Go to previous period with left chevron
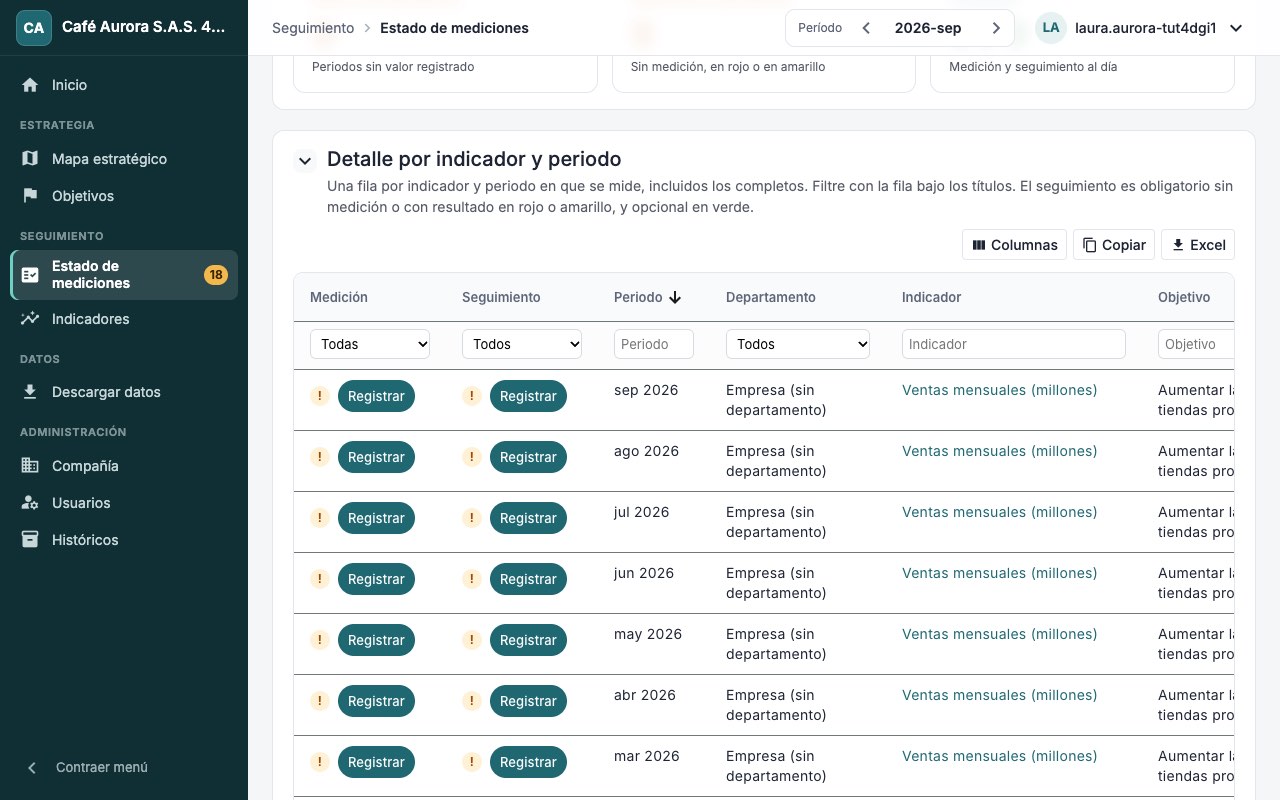The width and height of the screenshot is (1280, 800). click(x=866, y=28)
